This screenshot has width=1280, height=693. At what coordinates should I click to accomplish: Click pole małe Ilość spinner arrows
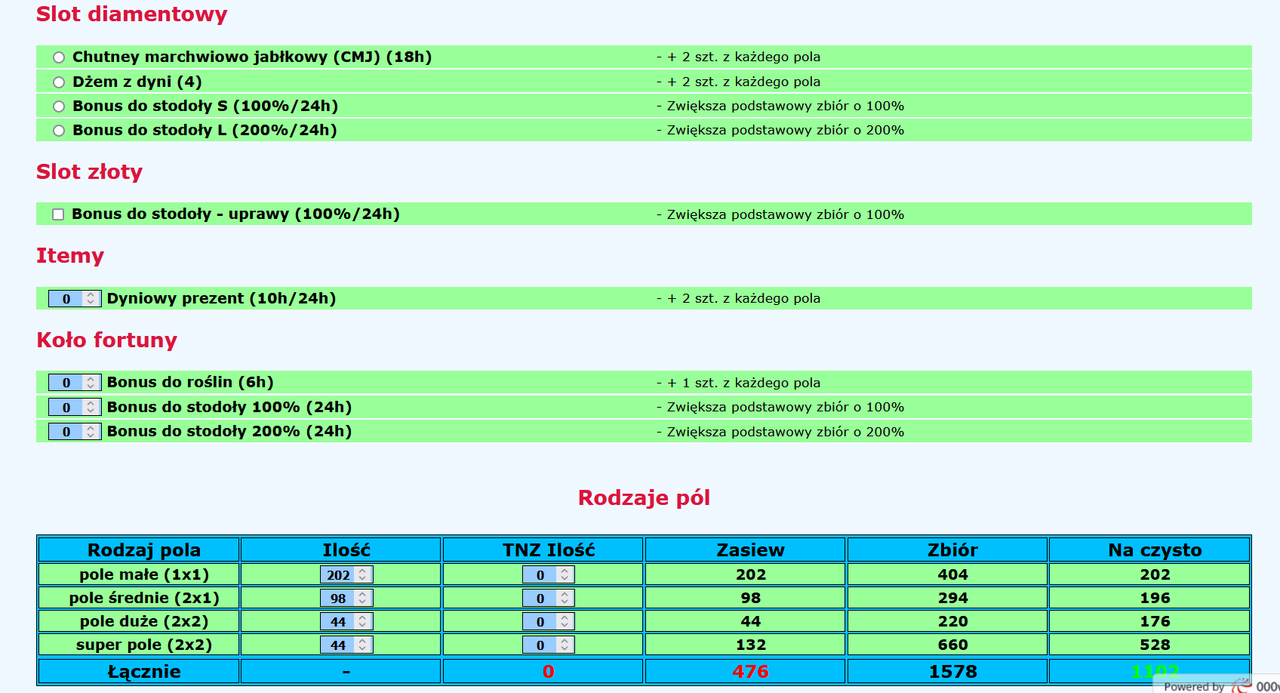(363, 575)
